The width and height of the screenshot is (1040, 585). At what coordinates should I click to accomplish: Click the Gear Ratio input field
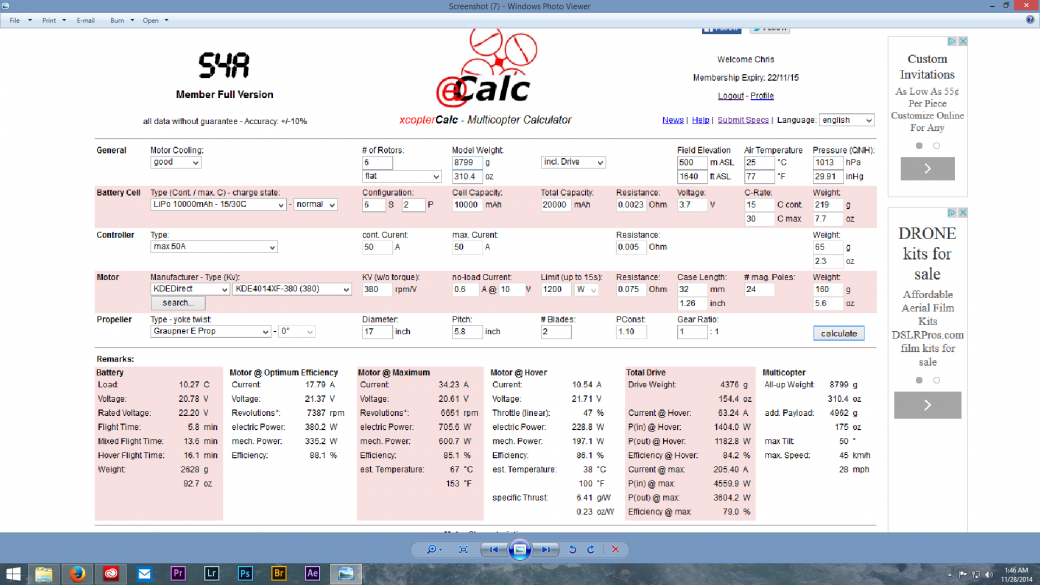[692, 332]
